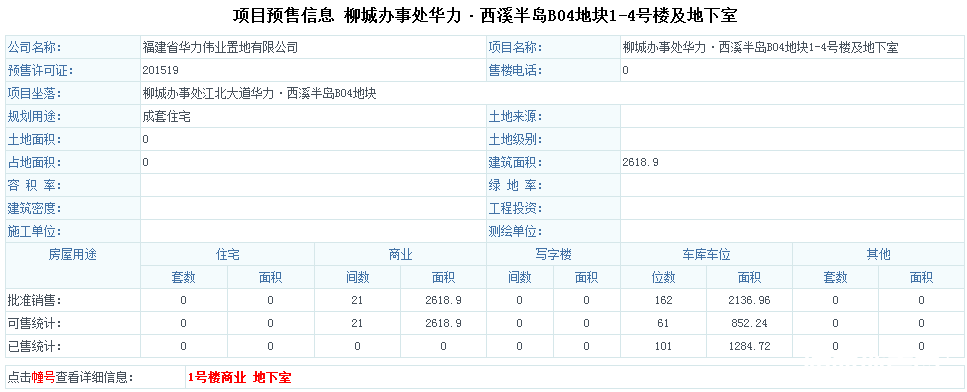Click the 已售统计 row label
Image resolution: width=967 pixels, height=392 pixels.
(x=35, y=346)
